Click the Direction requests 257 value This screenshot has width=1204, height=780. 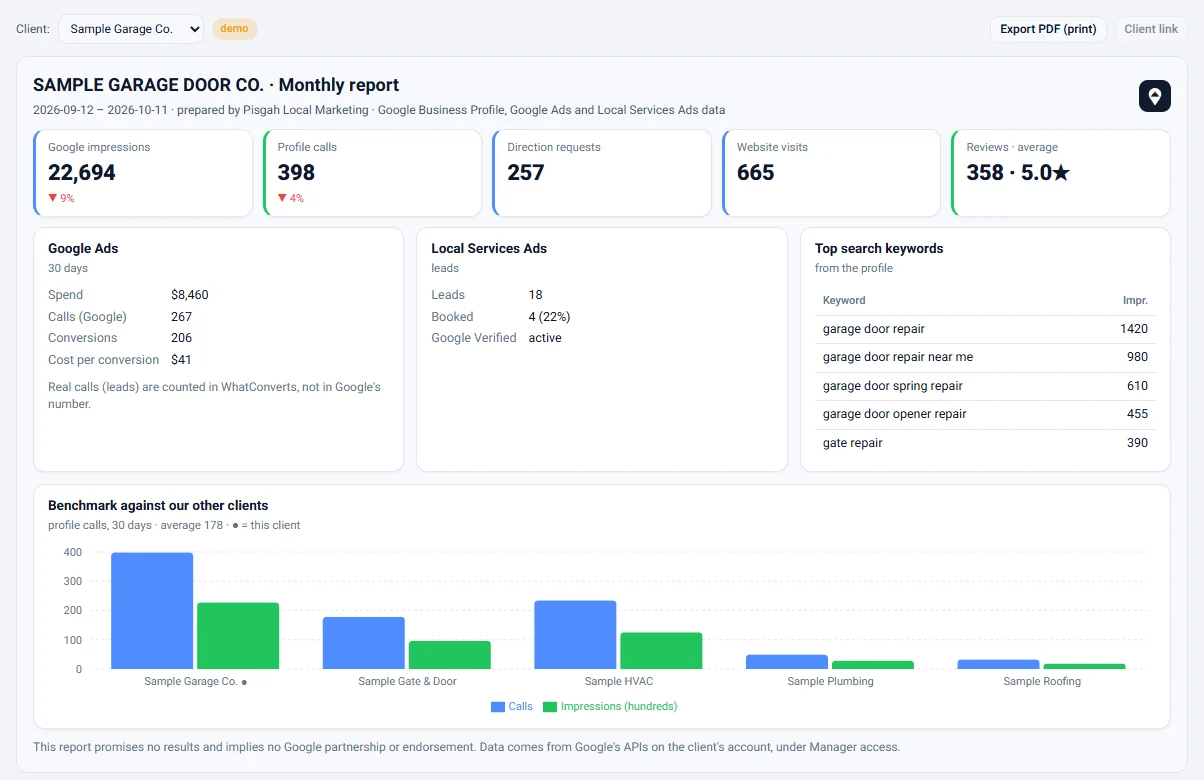tap(526, 172)
